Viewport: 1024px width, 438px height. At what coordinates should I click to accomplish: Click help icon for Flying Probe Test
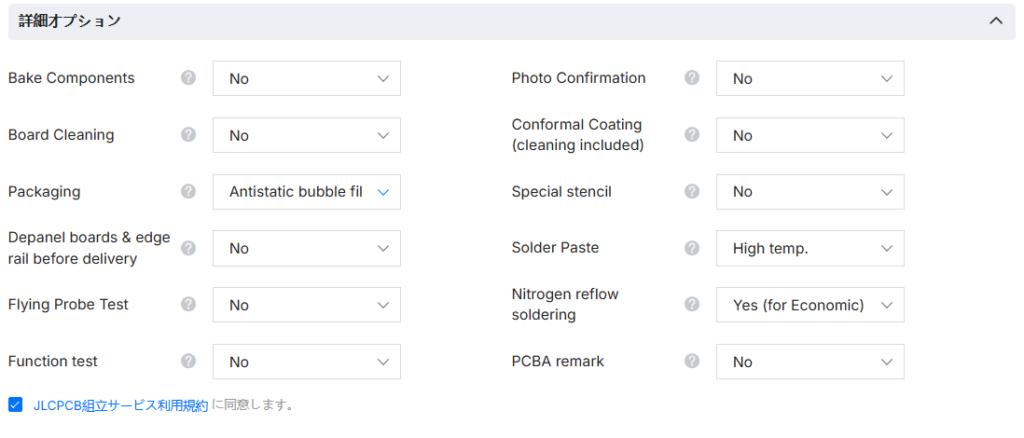[188, 304]
